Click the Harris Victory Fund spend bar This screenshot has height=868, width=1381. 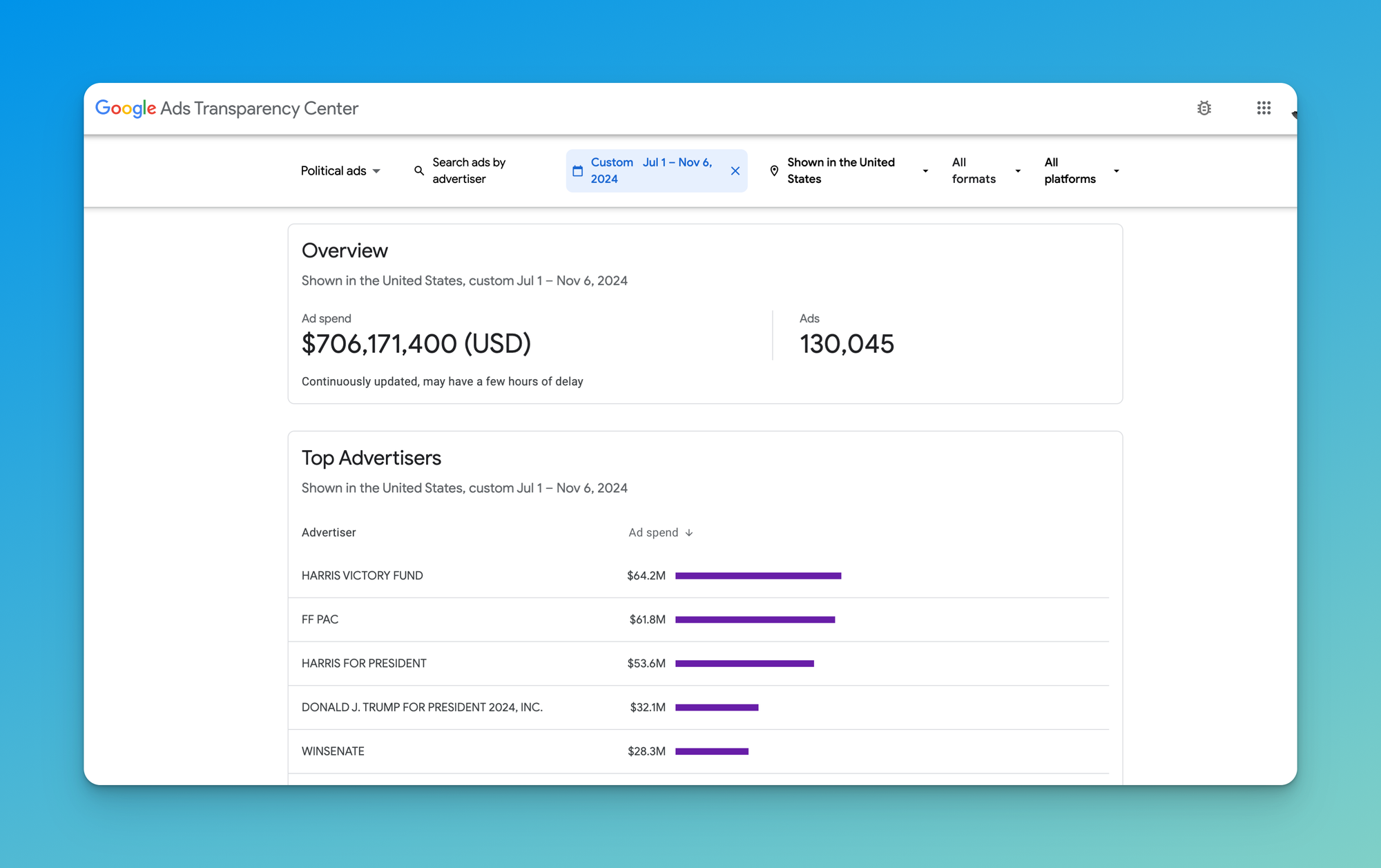(x=758, y=575)
